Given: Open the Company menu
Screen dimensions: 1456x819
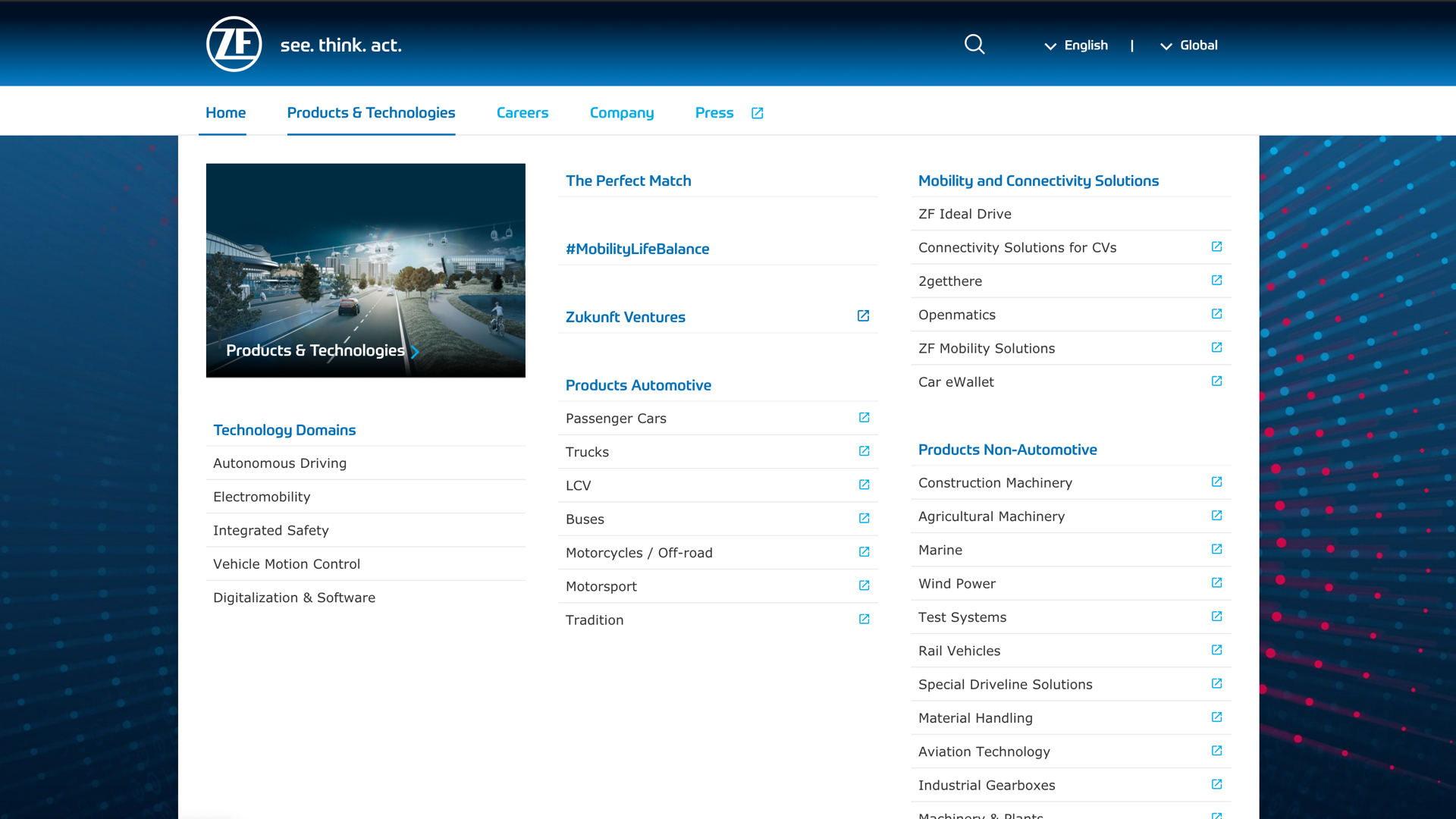Looking at the screenshot, I should click(622, 113).
